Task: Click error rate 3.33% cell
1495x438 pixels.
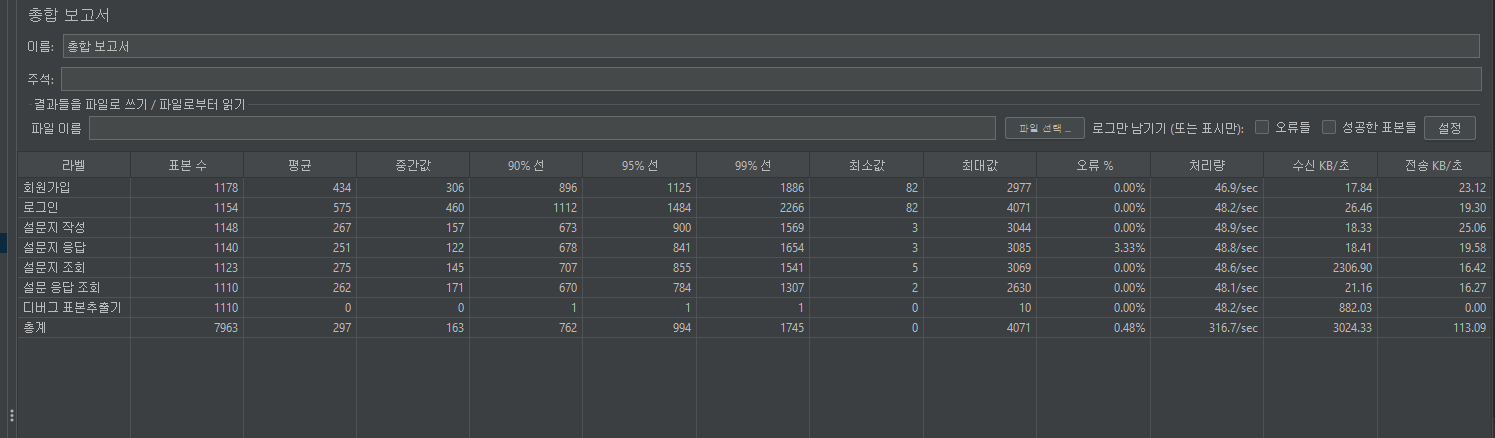Action: coord(1129,247)
